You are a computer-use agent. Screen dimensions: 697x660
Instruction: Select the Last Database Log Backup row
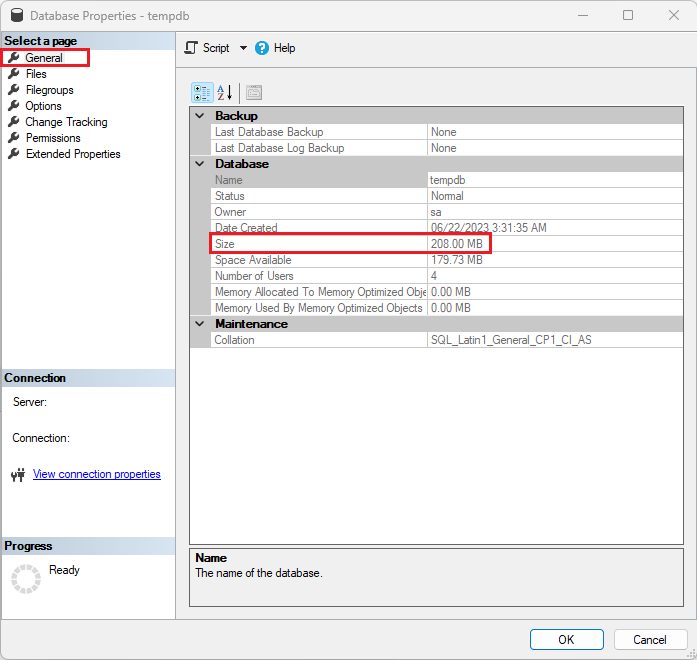coord(447,148)
